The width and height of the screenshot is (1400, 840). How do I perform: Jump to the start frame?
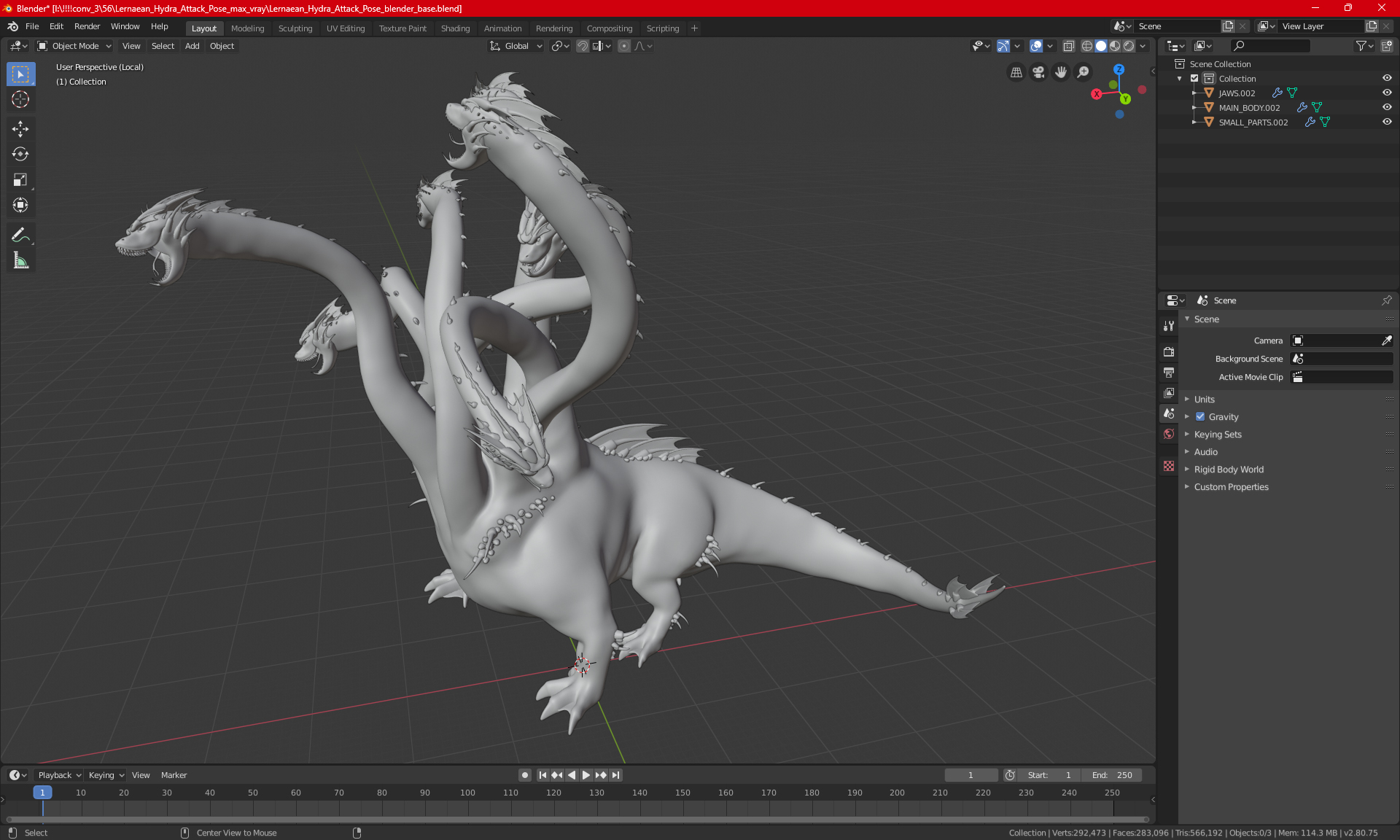point(542,775)
